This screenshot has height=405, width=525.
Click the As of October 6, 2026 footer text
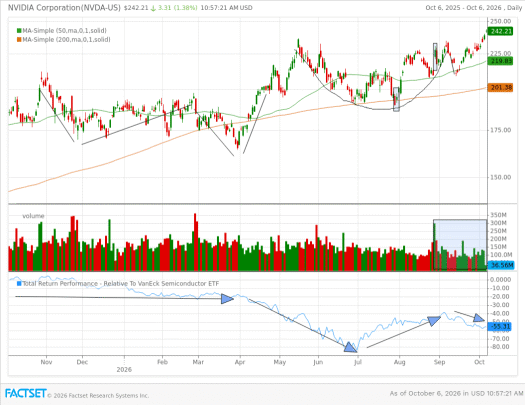(456, 394)
